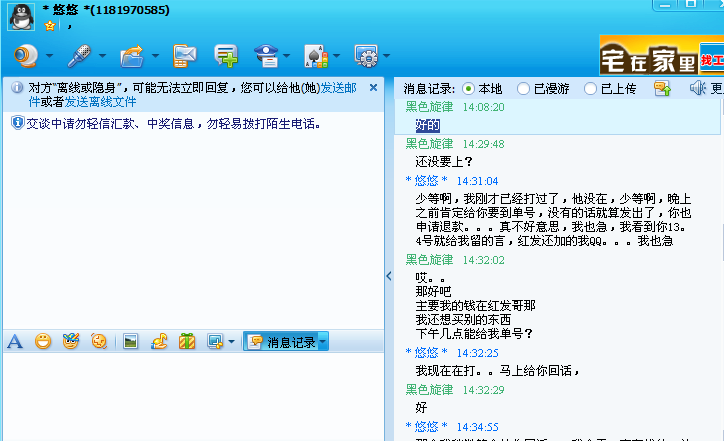724x441 pixels.
Task: Open the emoticon smiley picker
Action: [x=43, y=342]
